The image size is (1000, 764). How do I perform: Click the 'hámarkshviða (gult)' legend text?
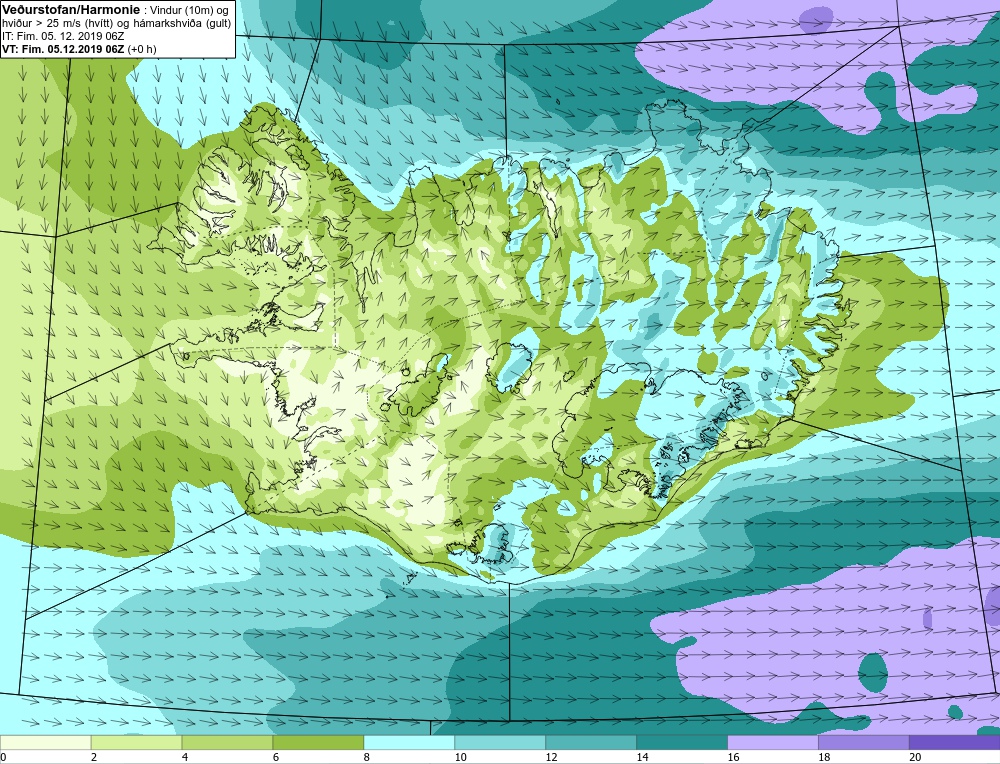click(x=184, y=24)
